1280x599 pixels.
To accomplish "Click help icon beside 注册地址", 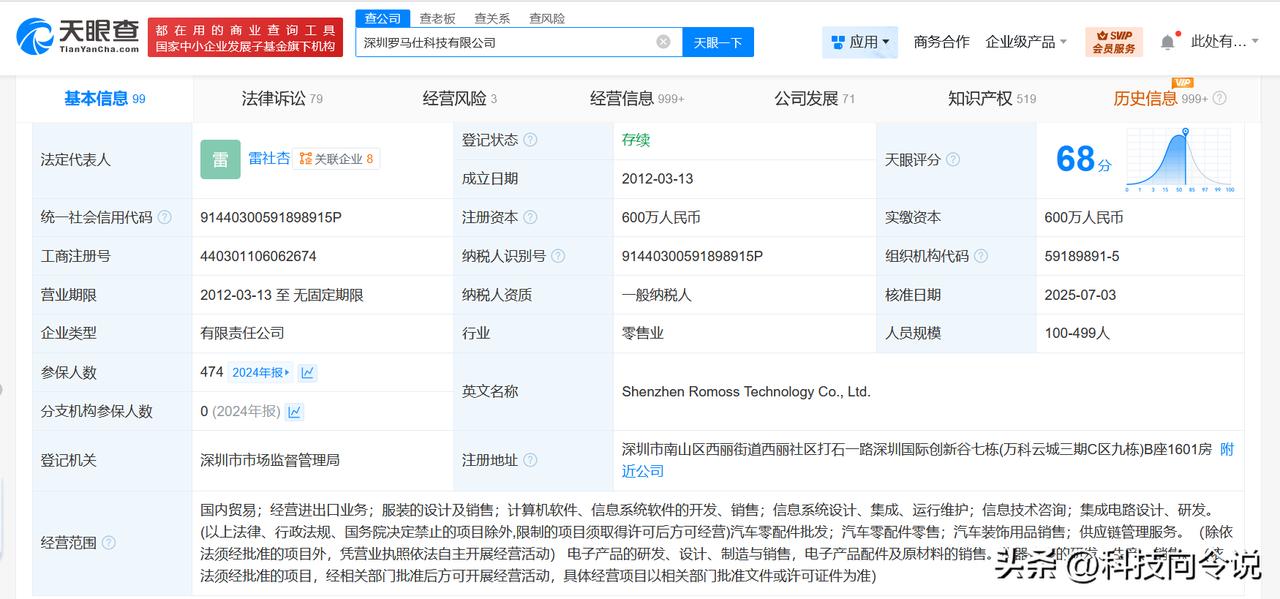I will pyautogui.click(x=530, y=461).
